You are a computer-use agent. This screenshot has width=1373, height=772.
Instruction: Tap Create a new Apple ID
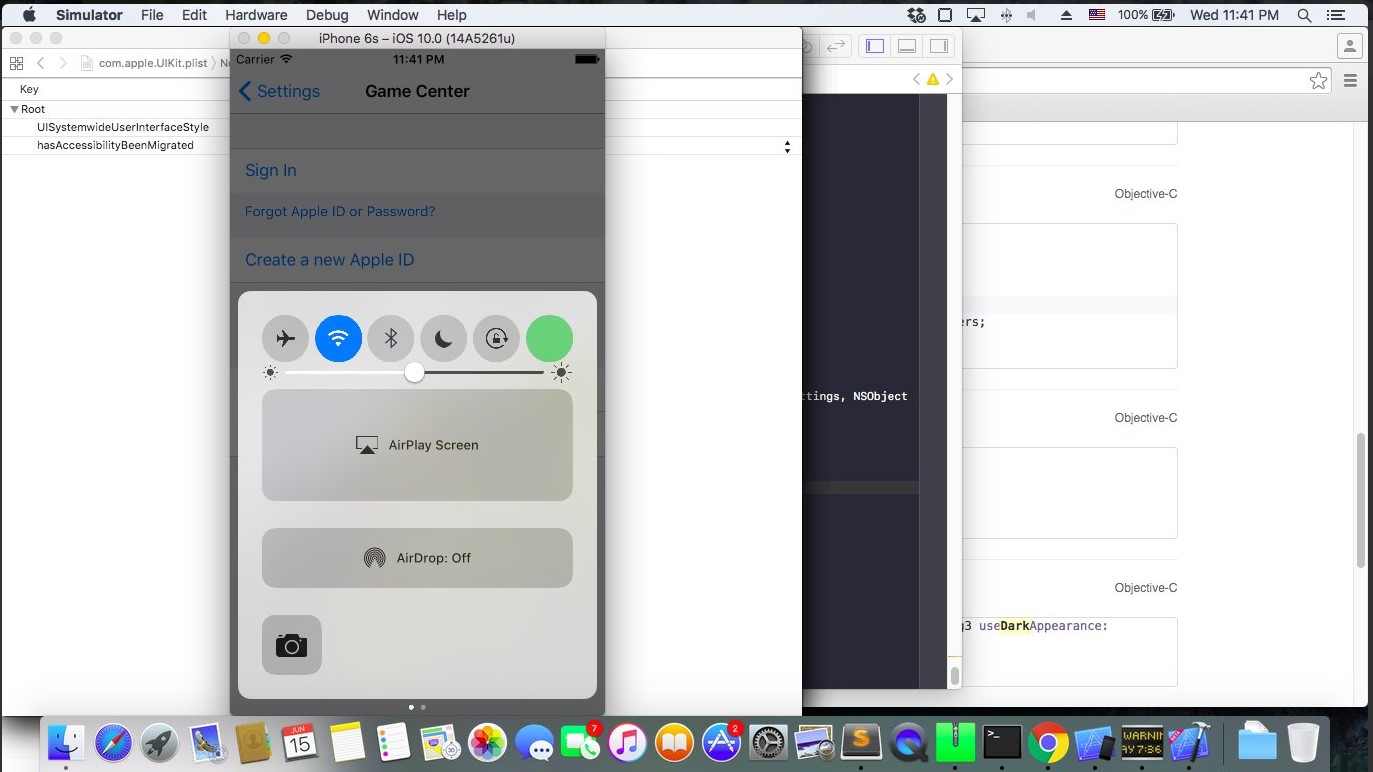[x=329, y=259]
